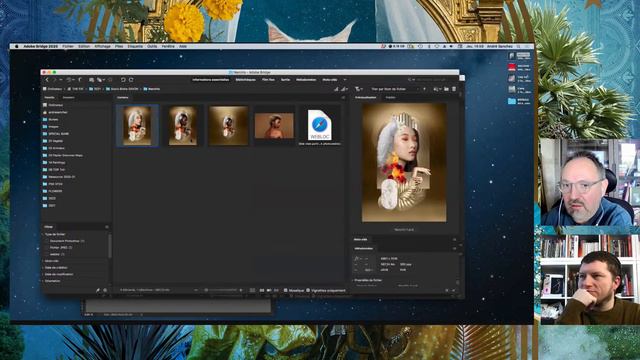Select Ordinateur in the Favoris list
The height and width of the screenshot is (360, 640).
pyautogui.click(x=53, y=105)
